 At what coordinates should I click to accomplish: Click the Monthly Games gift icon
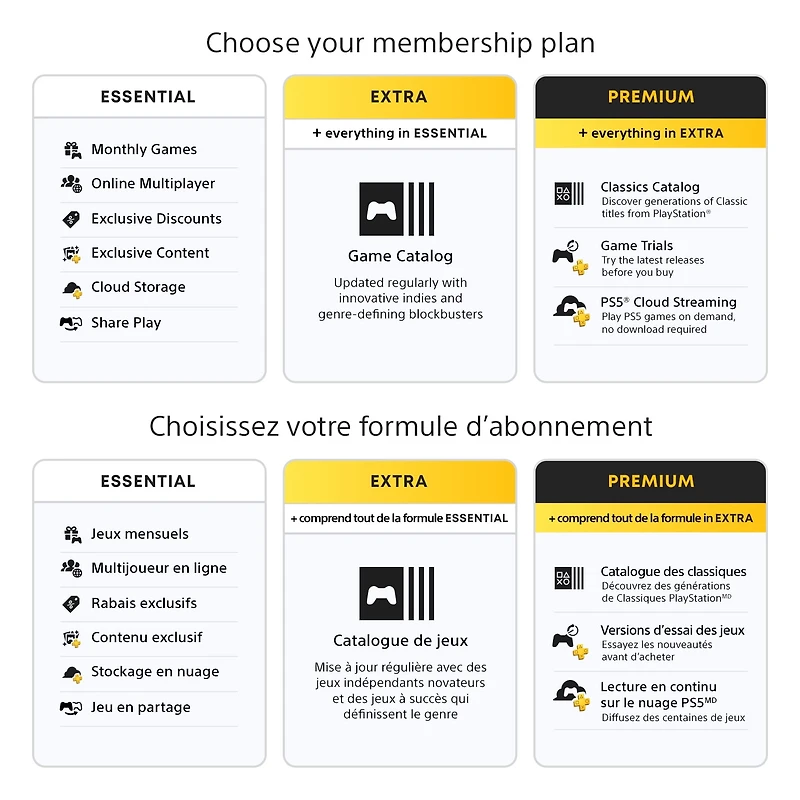tap(72, 150)
